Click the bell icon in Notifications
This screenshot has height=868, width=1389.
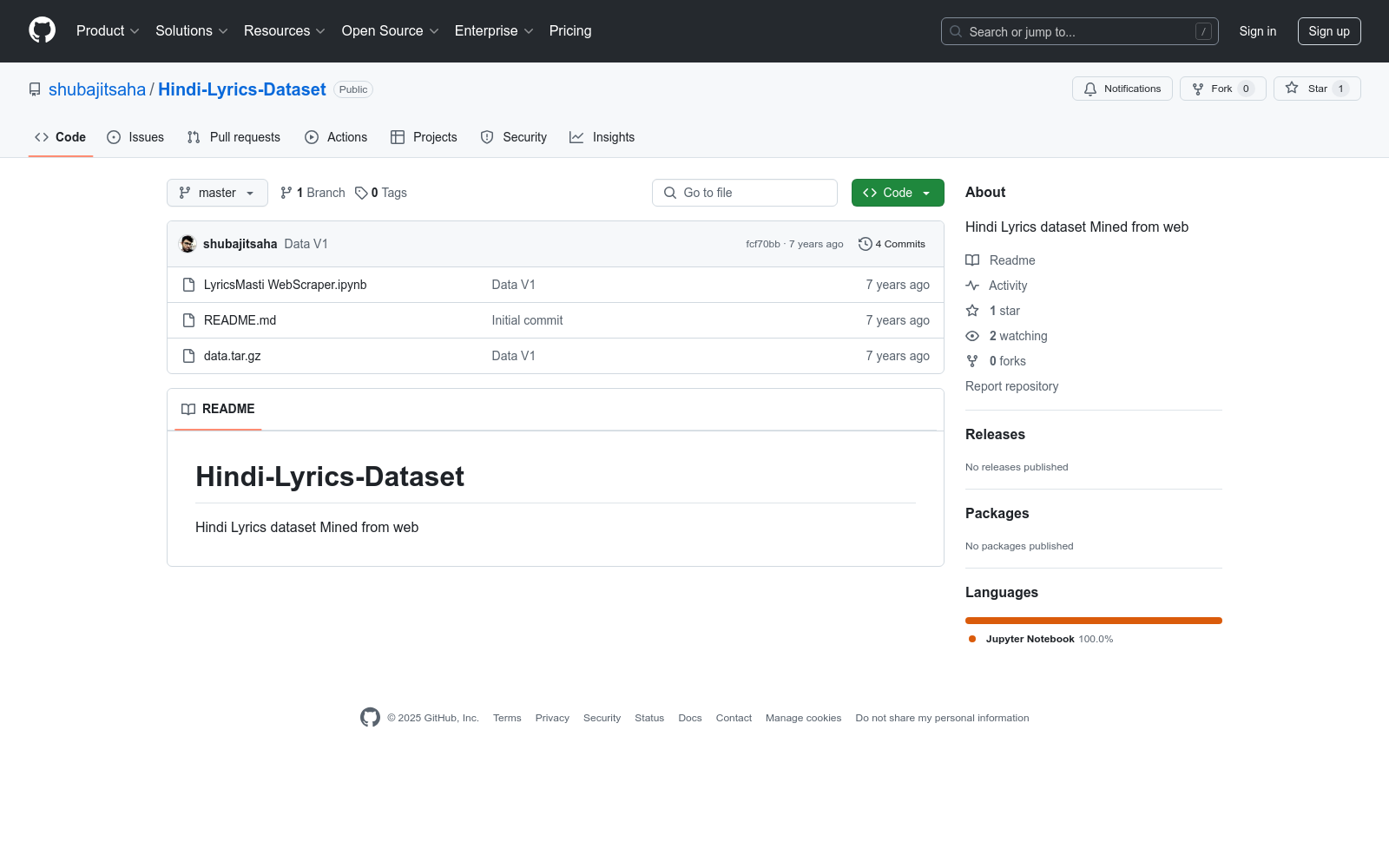pyautogui.click(x=1090, y=89)
